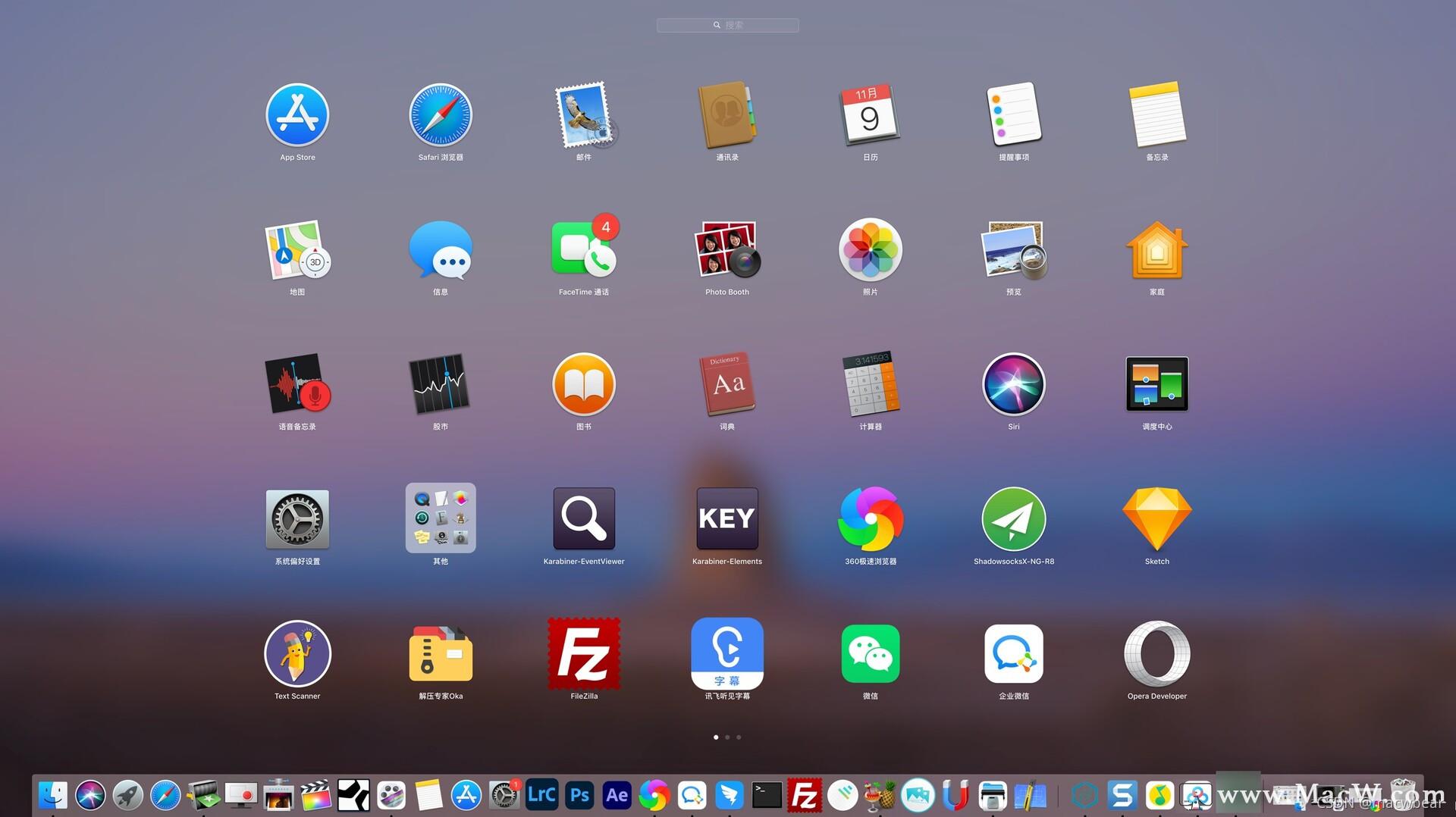The height and width of the screenshot is (817, 1456).
Task: Open the QQ Music icon in the Dock
Action: (1159, 795)
